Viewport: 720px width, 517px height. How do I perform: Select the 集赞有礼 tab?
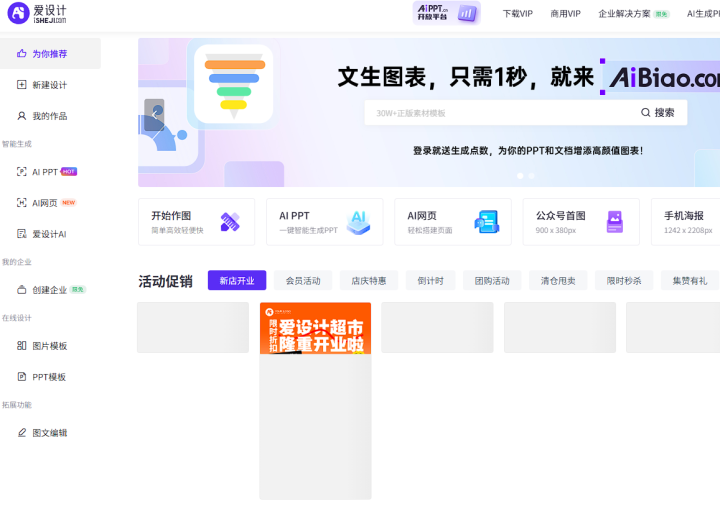(690, 281)
